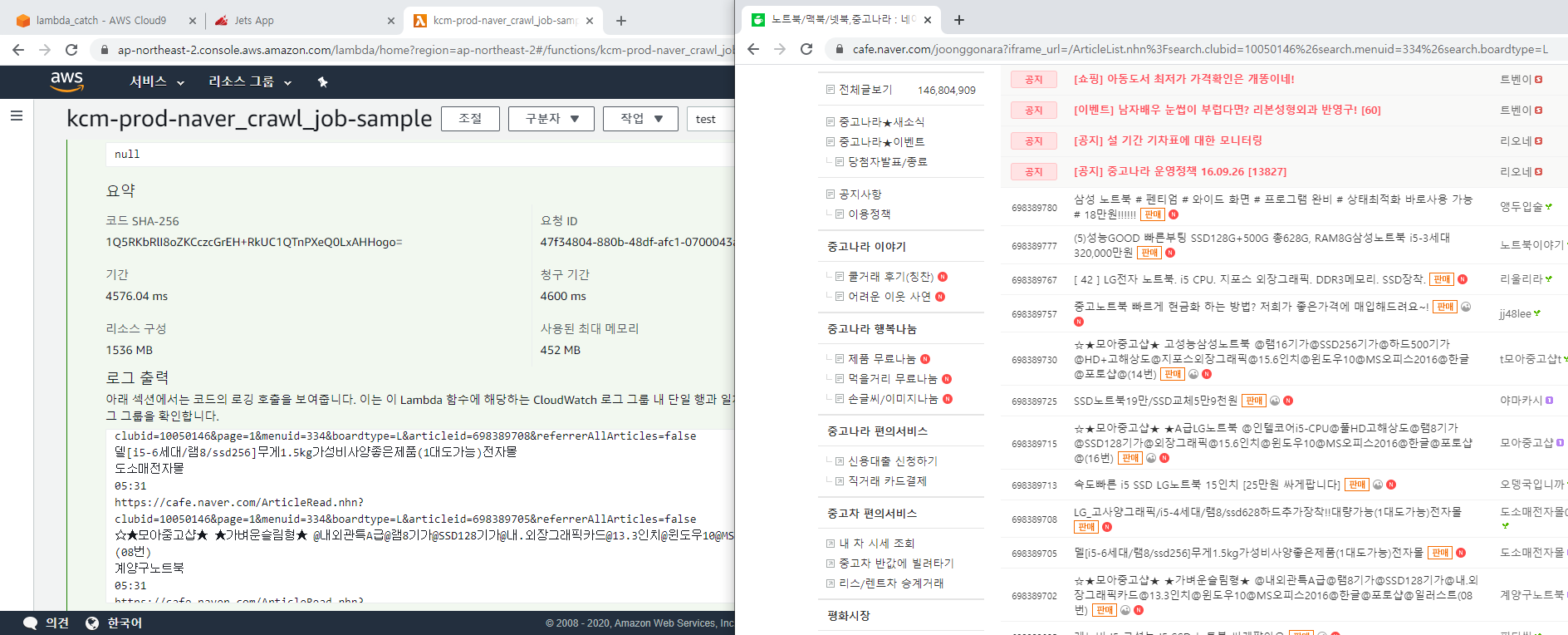The height and width of the screenshot is (635, 1568).
Task: Select the SHA-256 code hash text
Action: coord(254,242)
